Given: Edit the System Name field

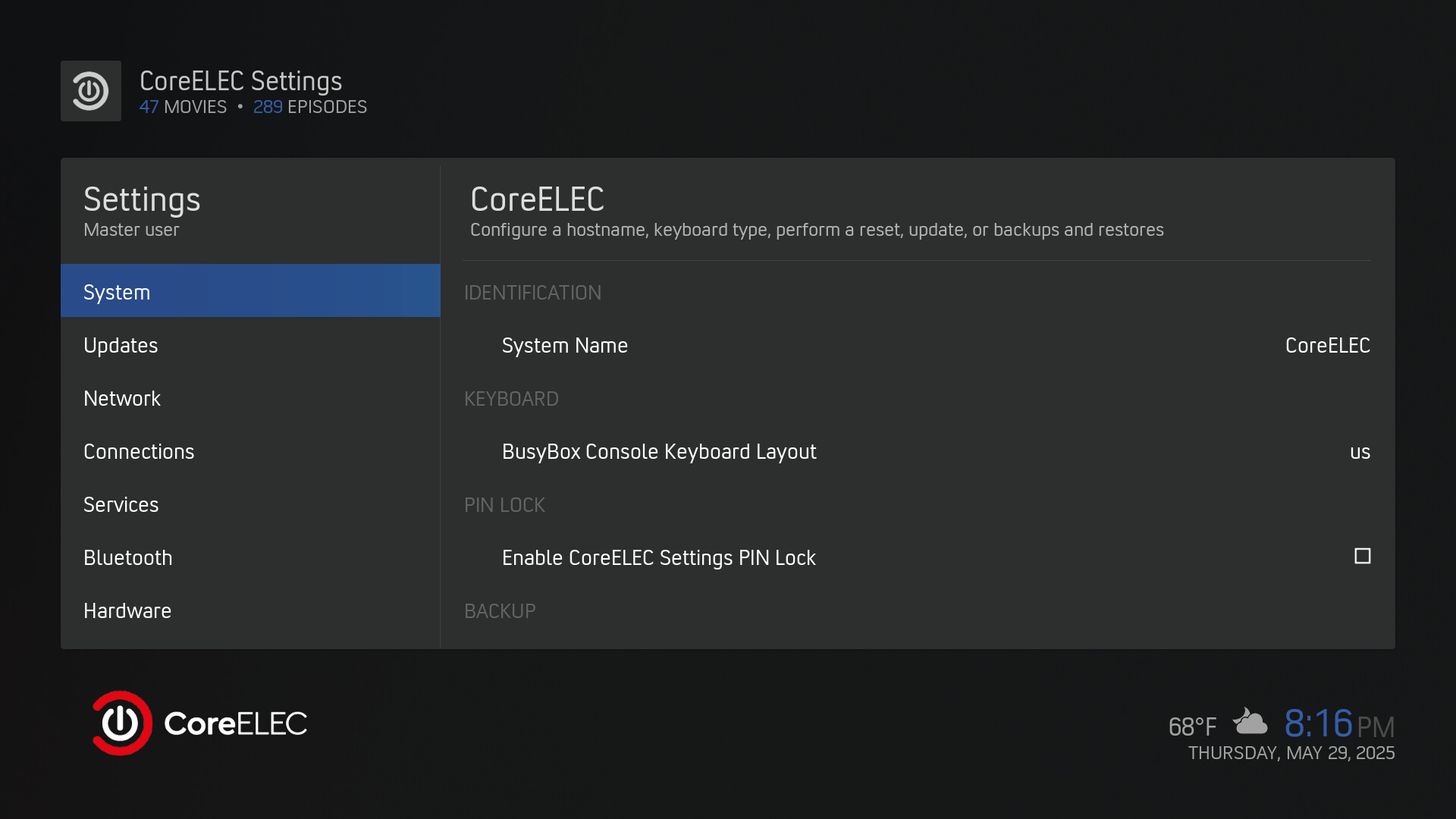Looking at the screenshot, I should [x=565, y=346].
